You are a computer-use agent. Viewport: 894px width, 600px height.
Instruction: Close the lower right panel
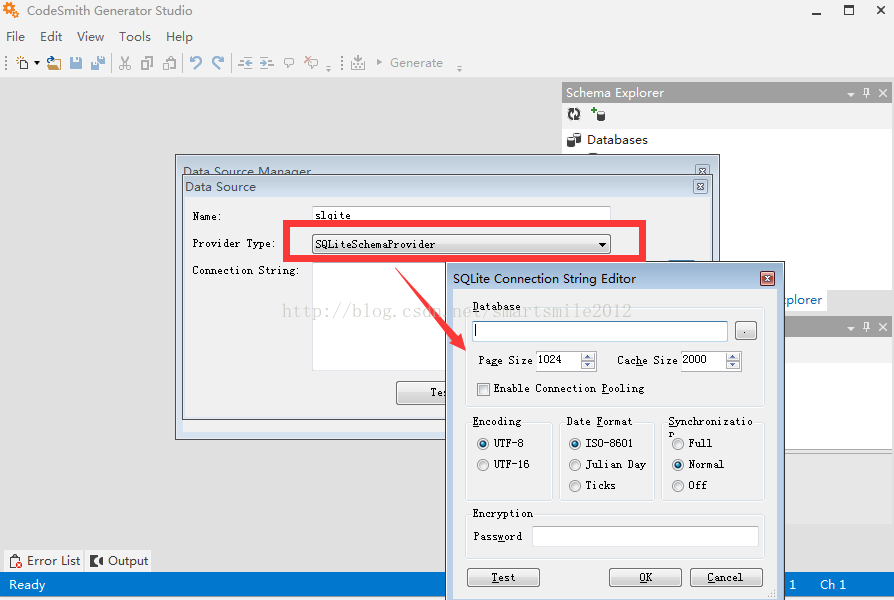883,327
